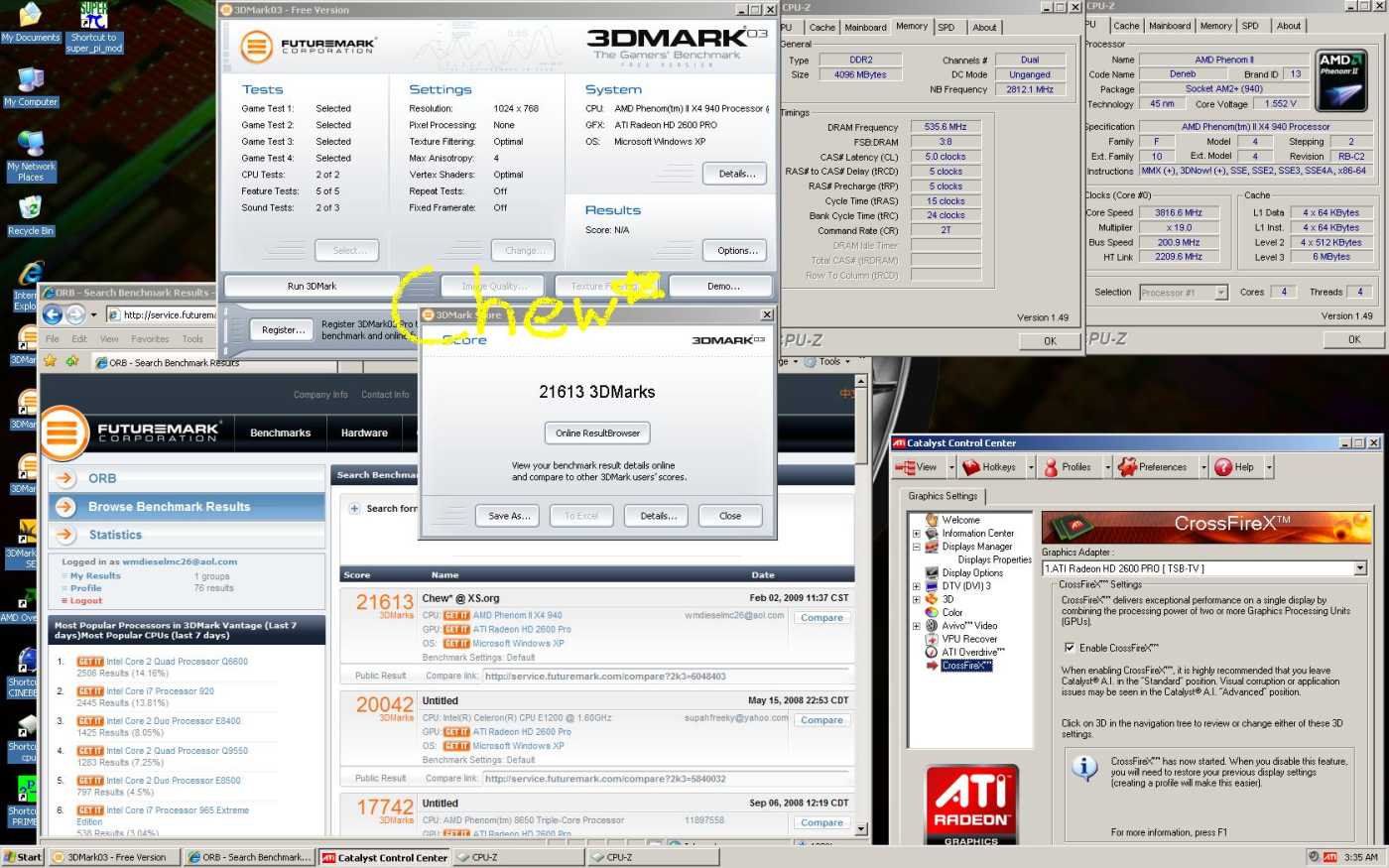Viewport: 1389px width, 868px height.
Task: Collapse the Displays Manager tree node
Action: pos(917,547)
